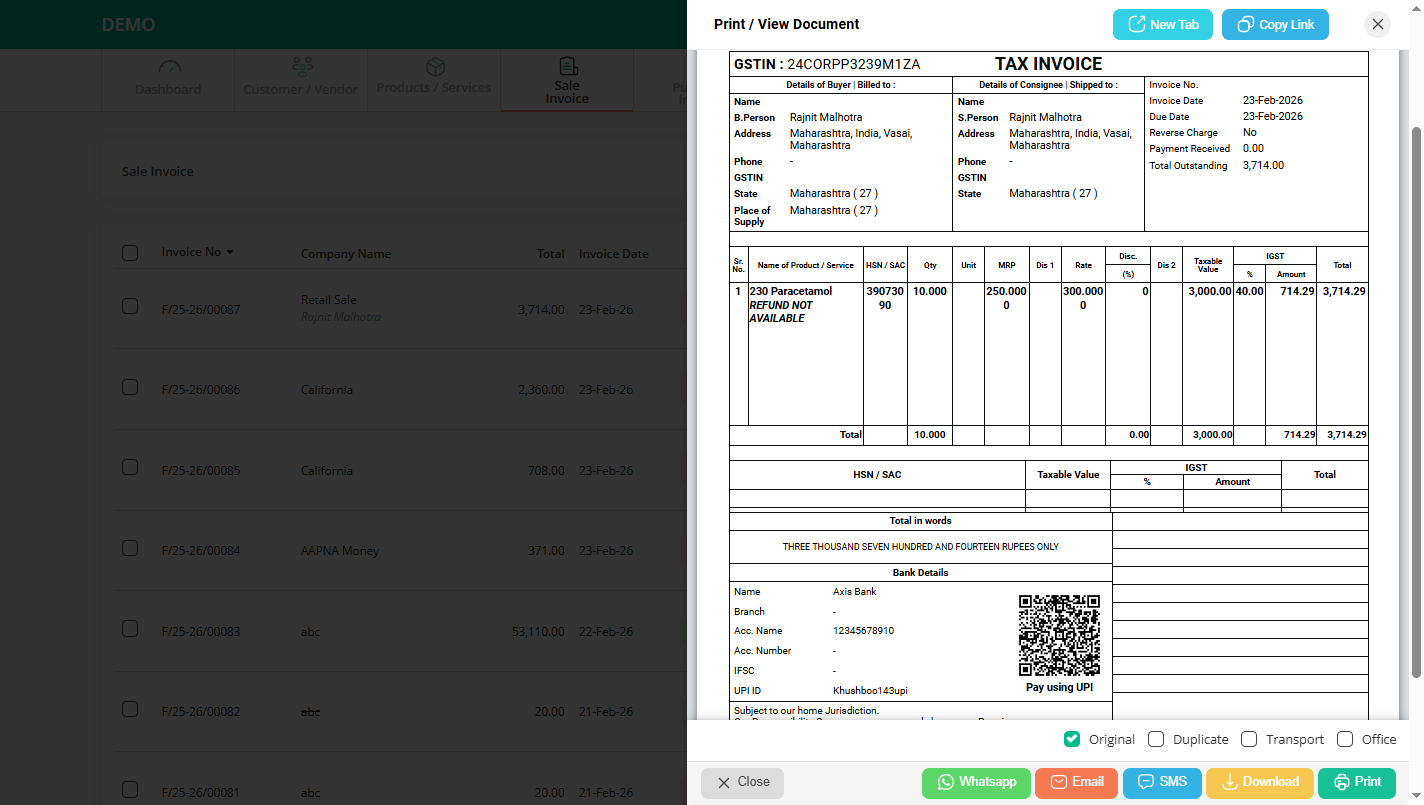Click the document preview vertical scrollbar
Image resolution: width=1424 pixels, height=805 pixels.
coord(1415,400)
